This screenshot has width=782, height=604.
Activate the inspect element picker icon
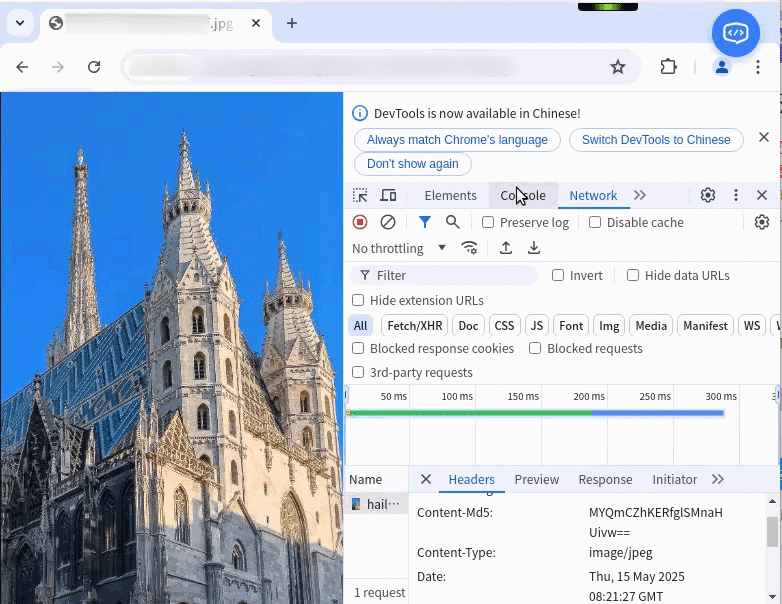(x=360, y=195)
